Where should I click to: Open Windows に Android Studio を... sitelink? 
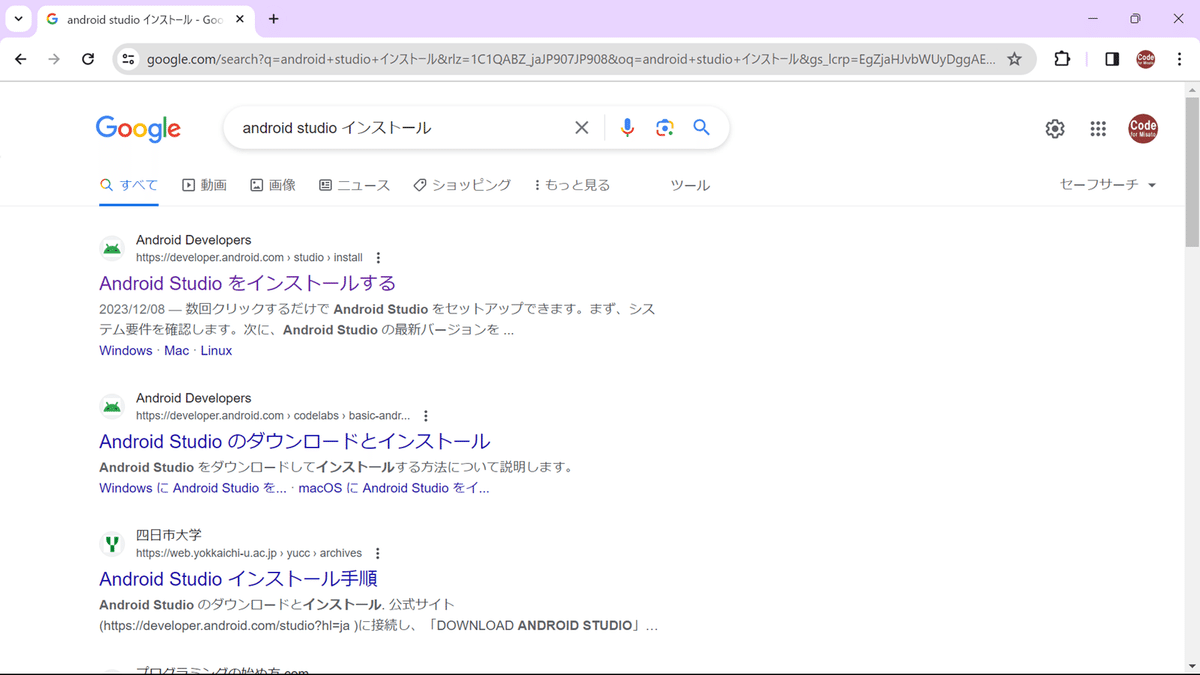click(x=193, y=488)
